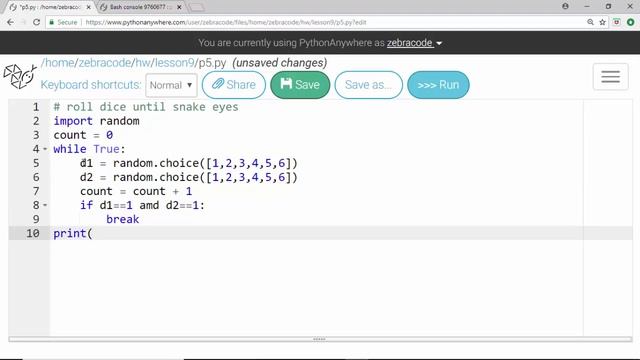Reload the page with refresh icon
The height and width of the screenshot is (360, 640).
(36, 22)
